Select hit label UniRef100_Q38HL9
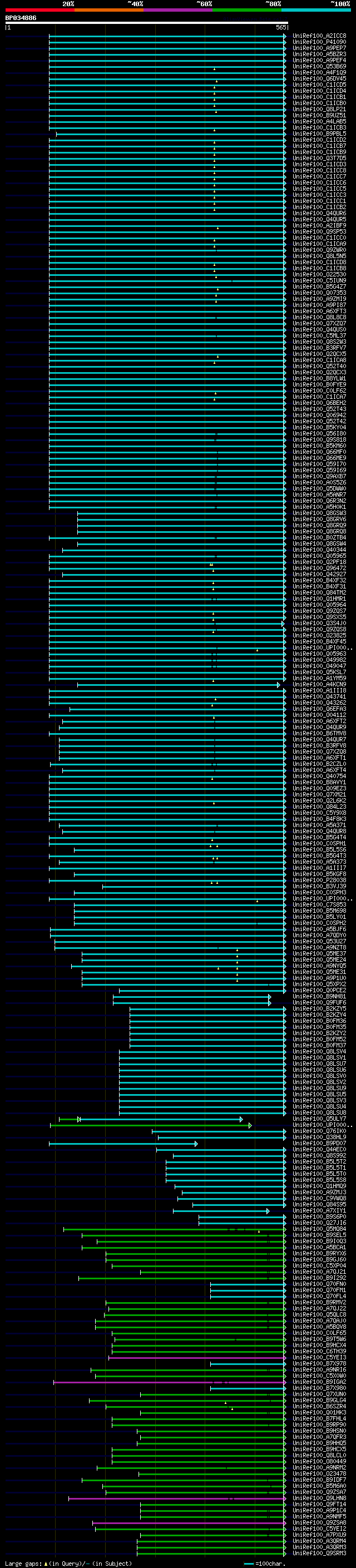 (319, 1137)
